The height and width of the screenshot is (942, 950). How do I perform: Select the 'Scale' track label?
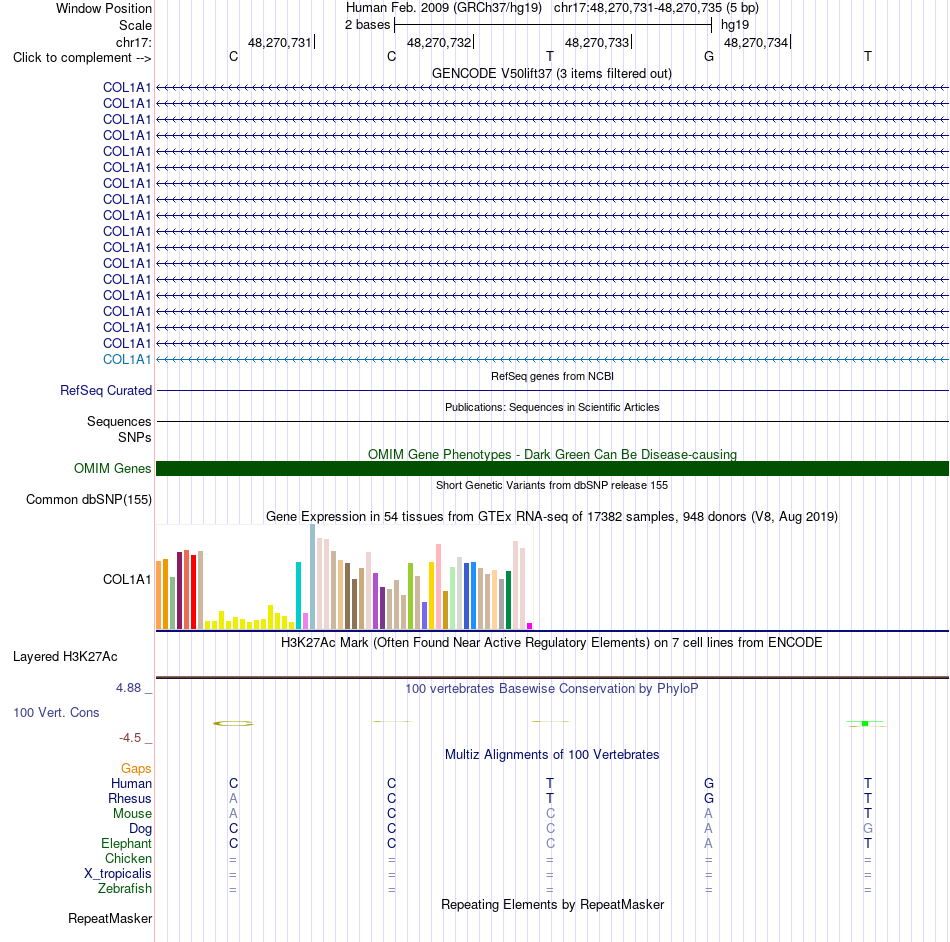135,25
